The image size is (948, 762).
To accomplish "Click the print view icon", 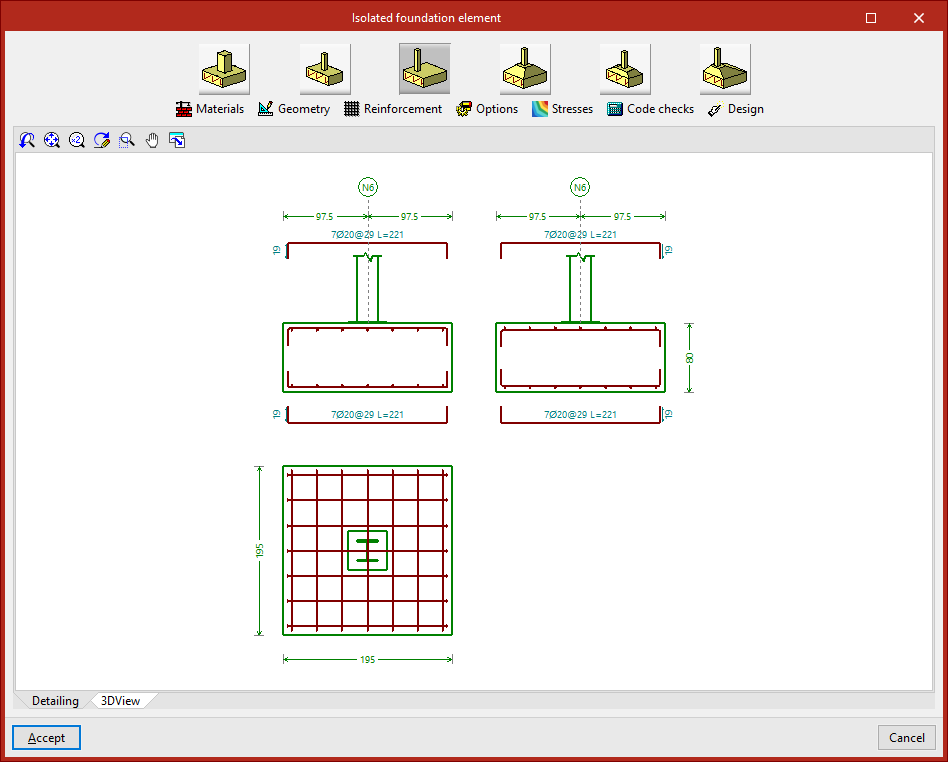I will pyautogui.click(x=177, y=140).
